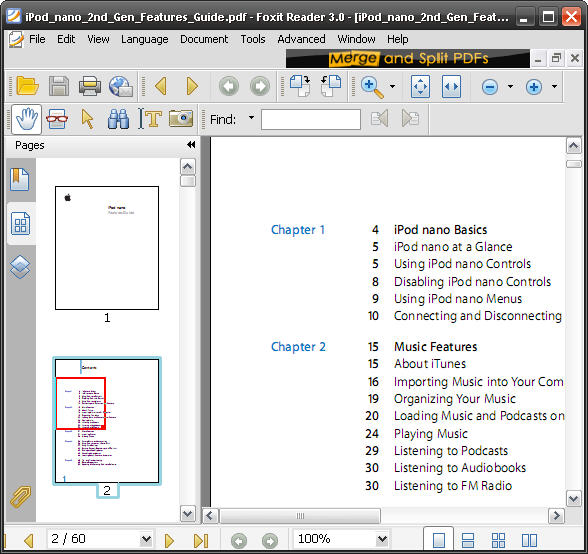The width and height of the screenshot is (588, 554).
Task: Follow the Listening to Podcasts link
Action: point(451,450)
